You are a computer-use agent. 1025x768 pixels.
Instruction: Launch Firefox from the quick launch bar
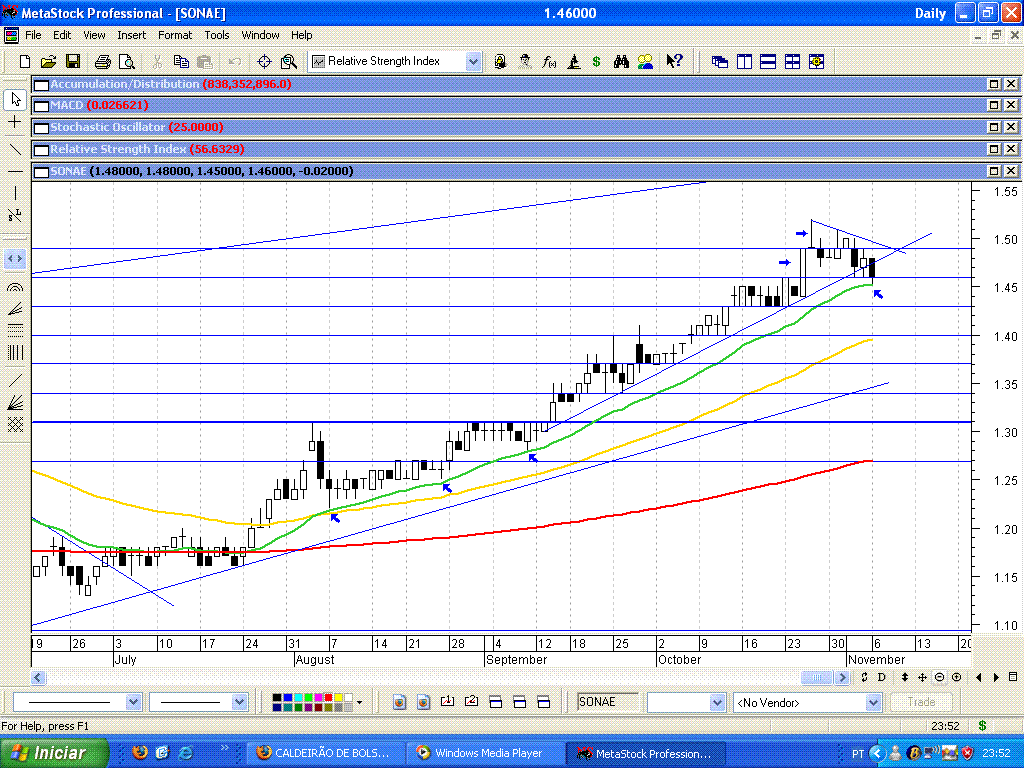point(139,753)
